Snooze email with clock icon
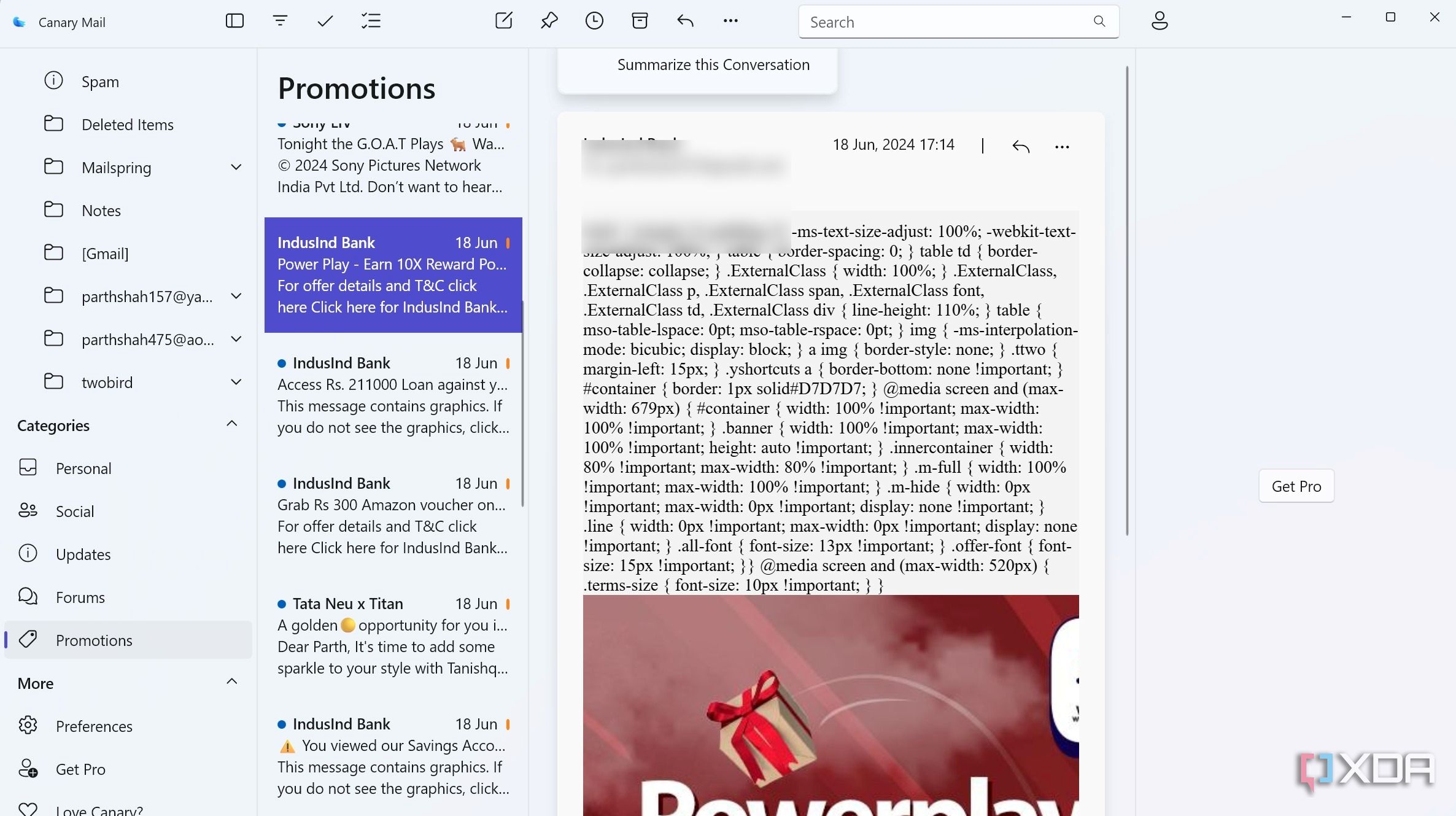1456x816 pixels. tap(594, 21)
